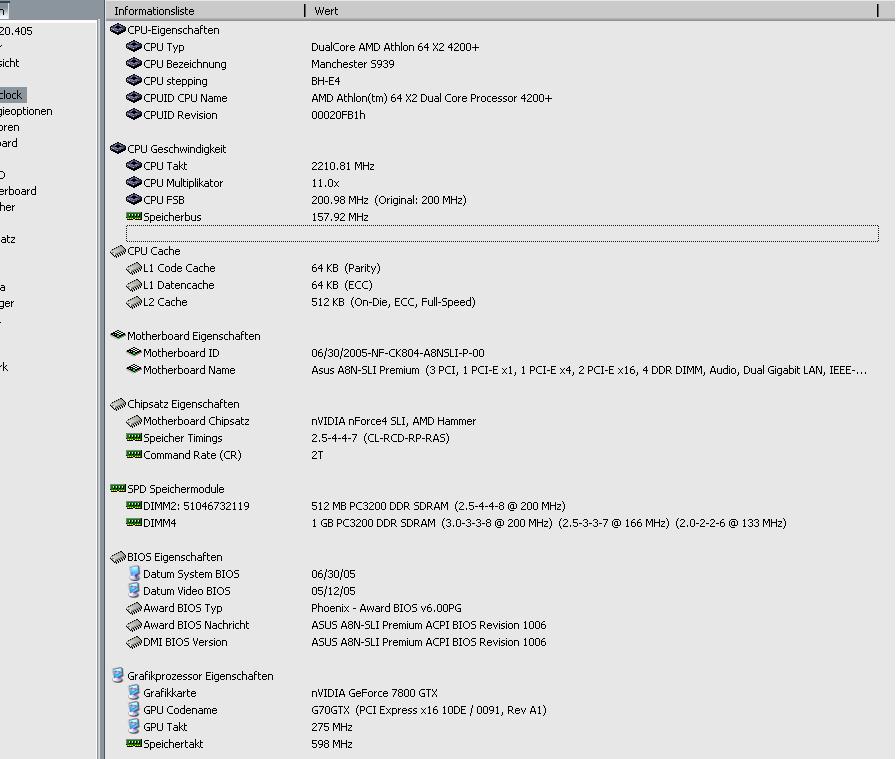The width and height of the screenshot is (896, 759).
Task: Click the icon beside L1 Code Cache
Action: click(x=134, y=268)
